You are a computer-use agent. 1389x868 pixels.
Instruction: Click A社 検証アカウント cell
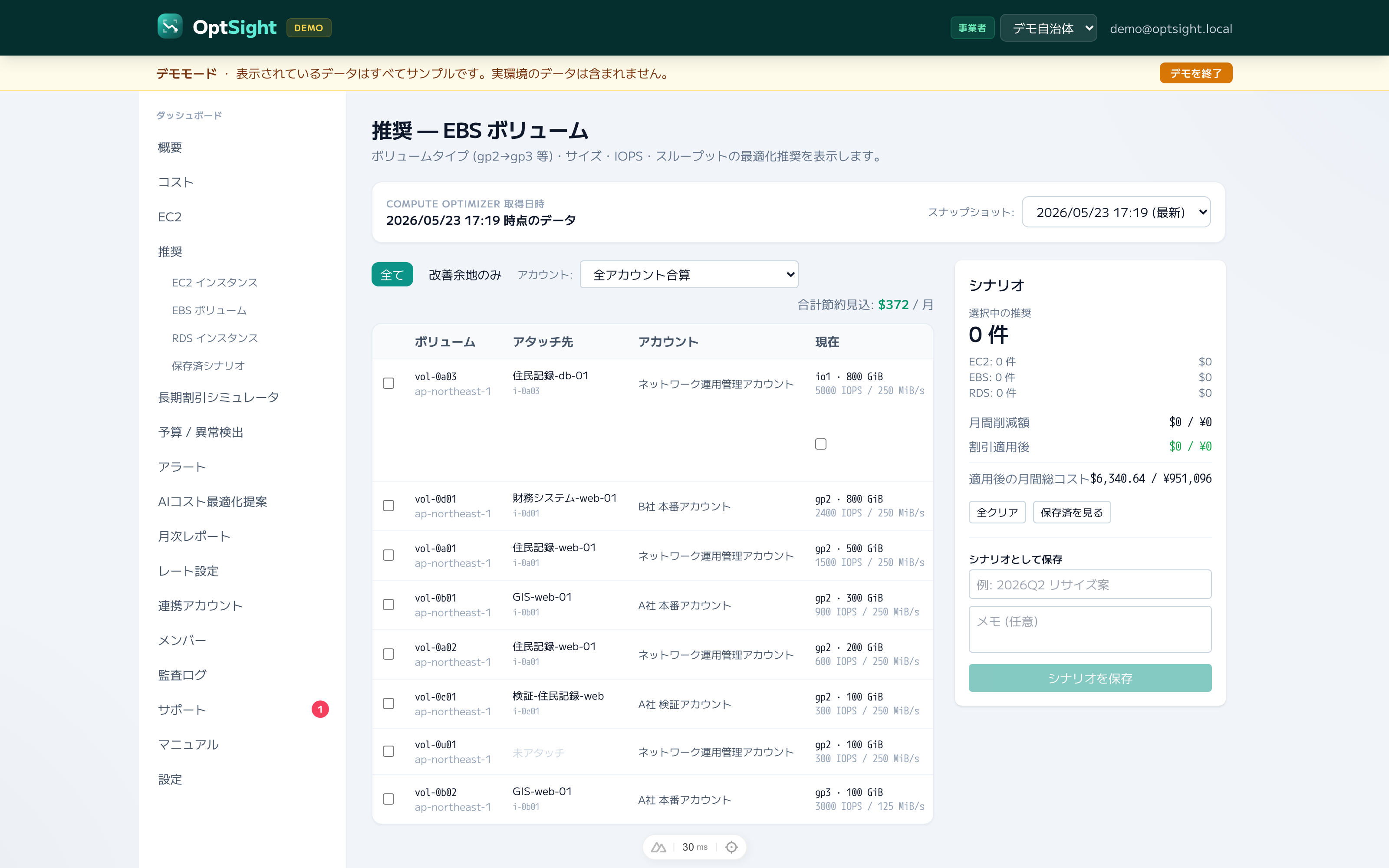click(684, 704)
